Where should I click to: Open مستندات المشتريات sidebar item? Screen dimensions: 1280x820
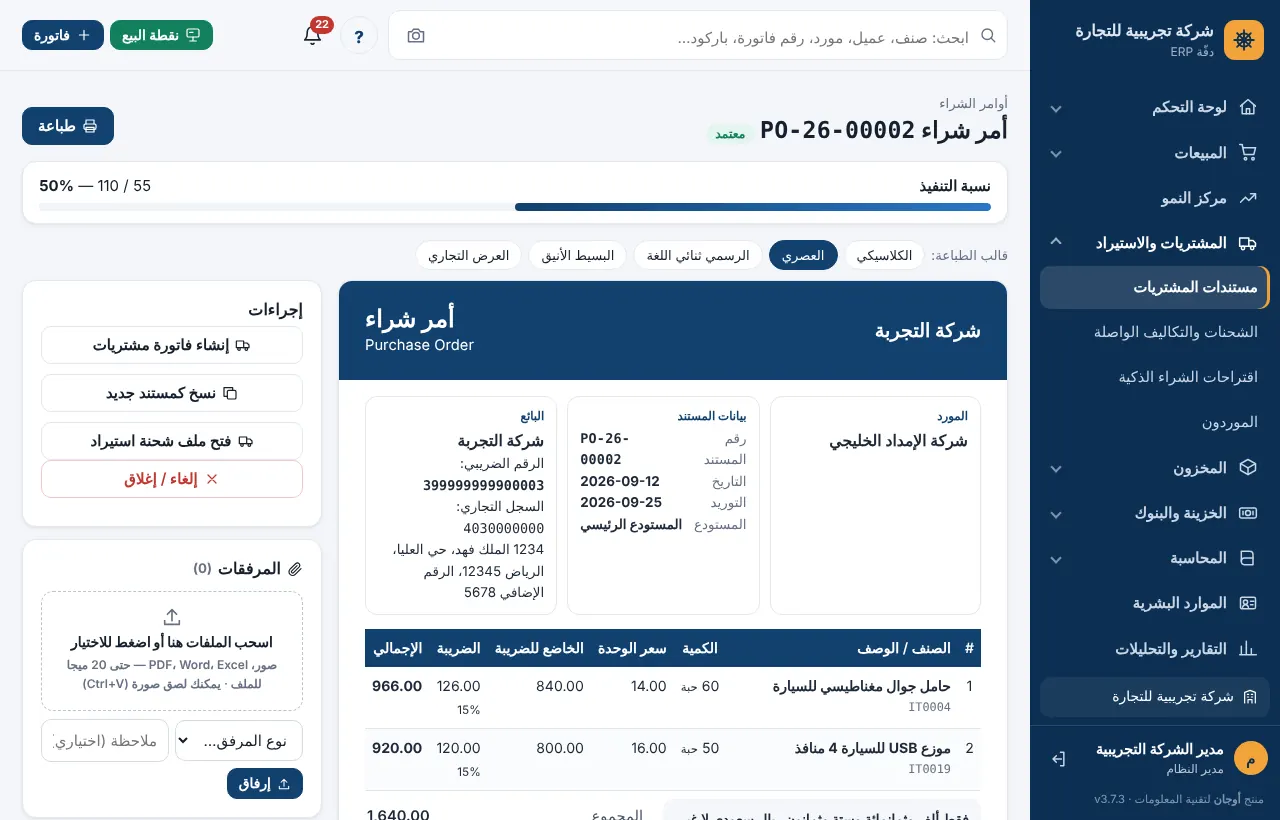click(x=1155, y=287)
